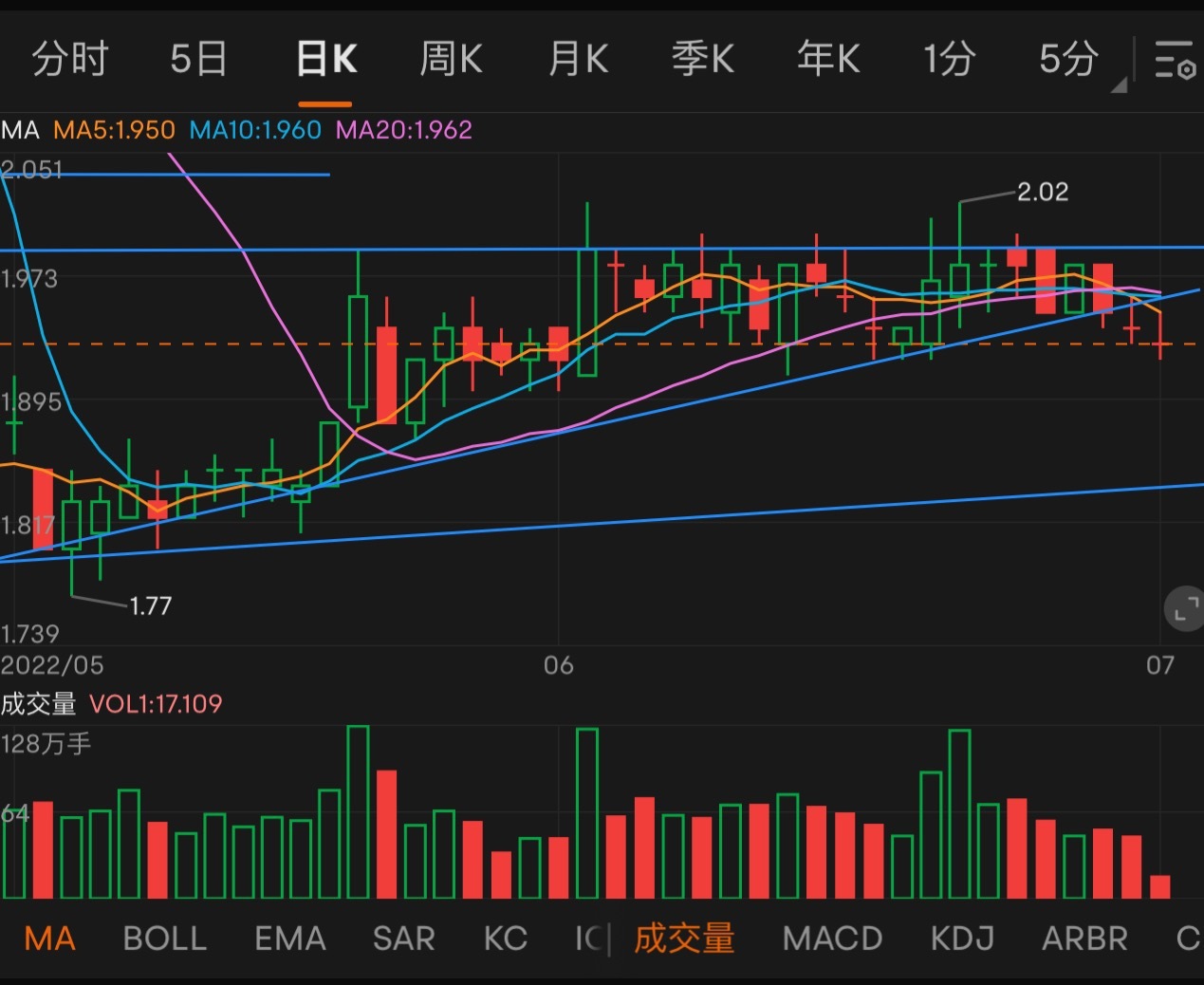Tap the 2022/05 date axis label
Image resolution: width=1204 pixels, height=985 pixels.
52,664
